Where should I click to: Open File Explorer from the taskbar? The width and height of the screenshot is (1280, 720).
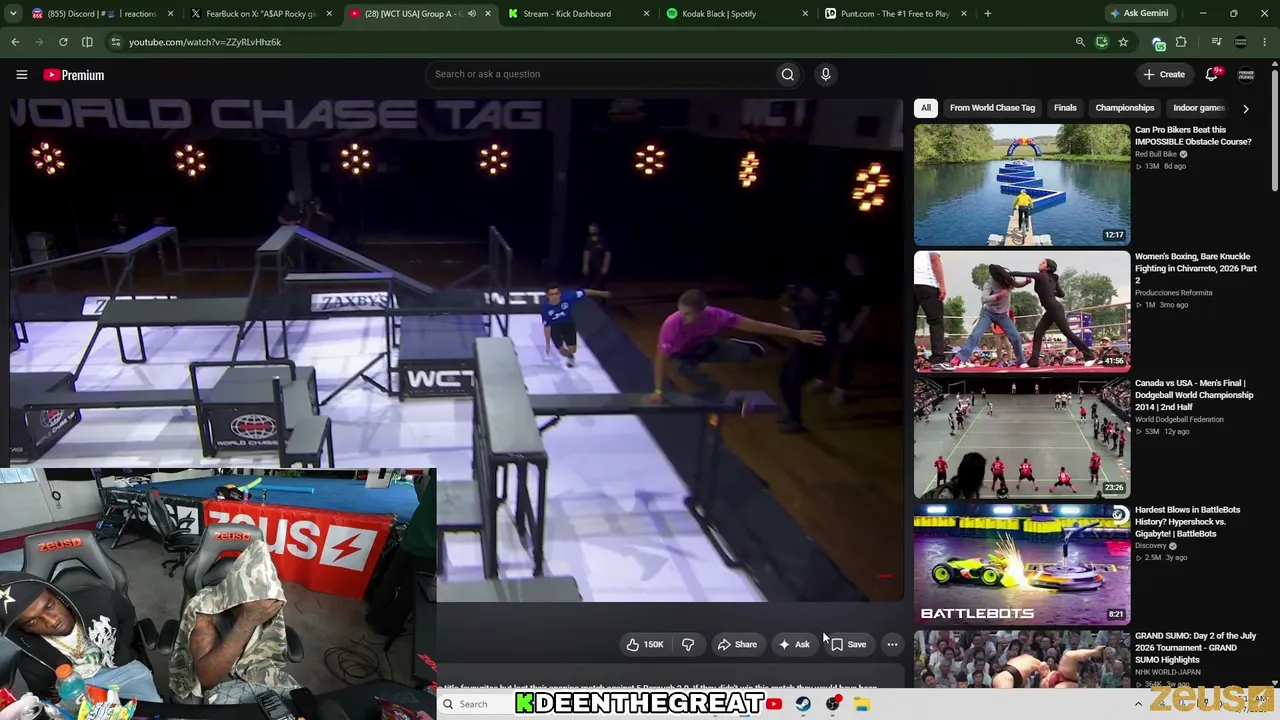click(862, 704)
